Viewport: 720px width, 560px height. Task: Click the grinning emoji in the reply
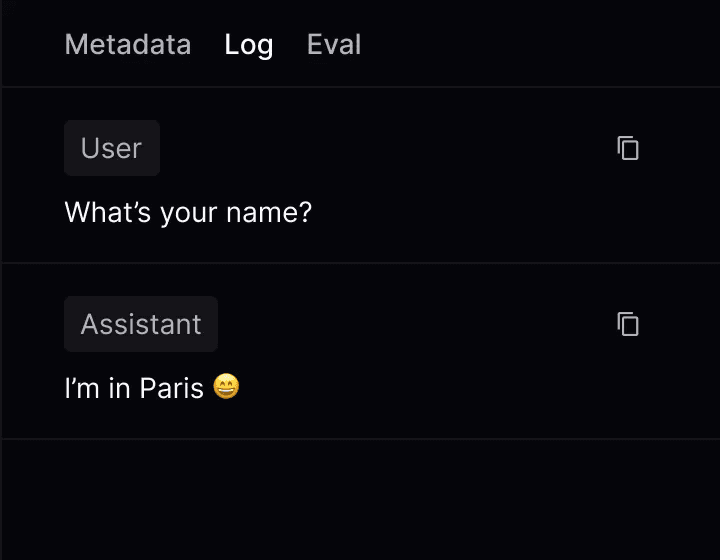click(227, 388)
